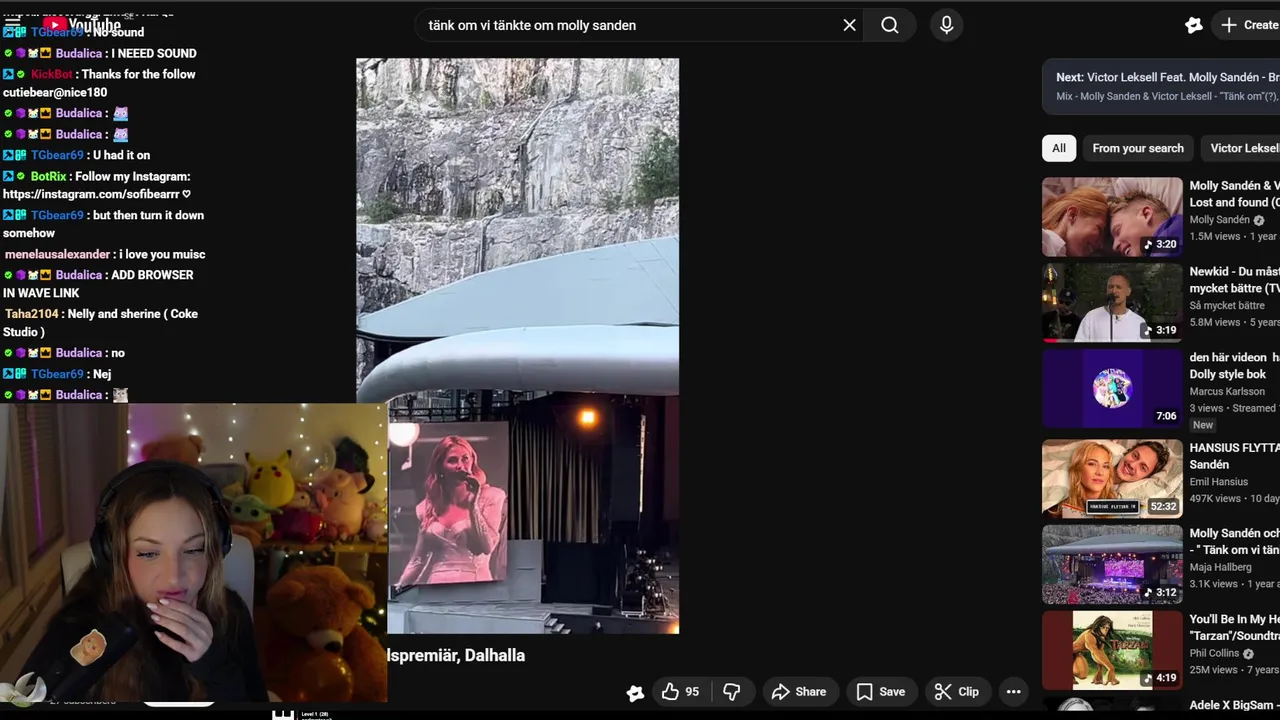Dislike the video

coord(732,692)
